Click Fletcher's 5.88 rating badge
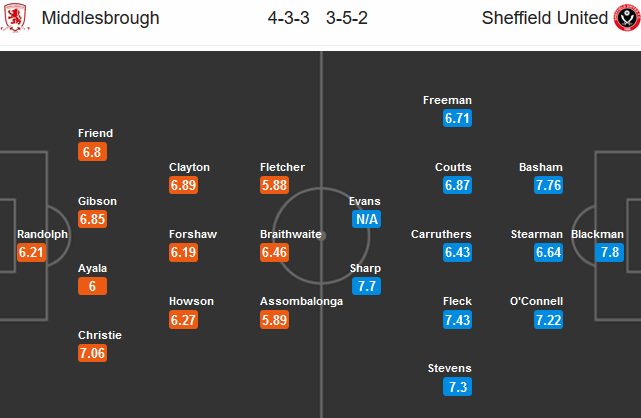Viewport: 641px width, 418px height. 274,185
